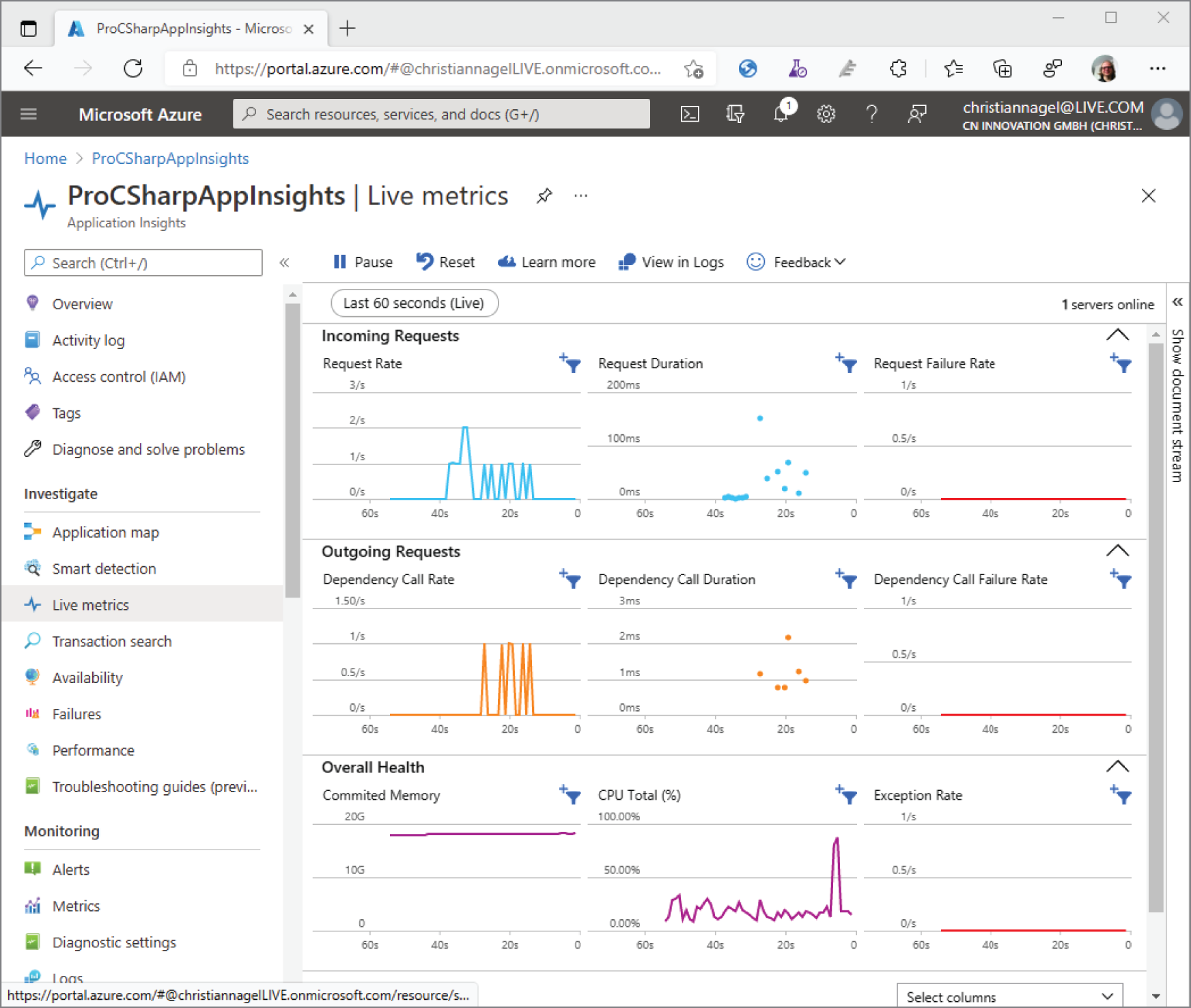
Task: Collapse the left navigation pane
Action: point(285,262)
